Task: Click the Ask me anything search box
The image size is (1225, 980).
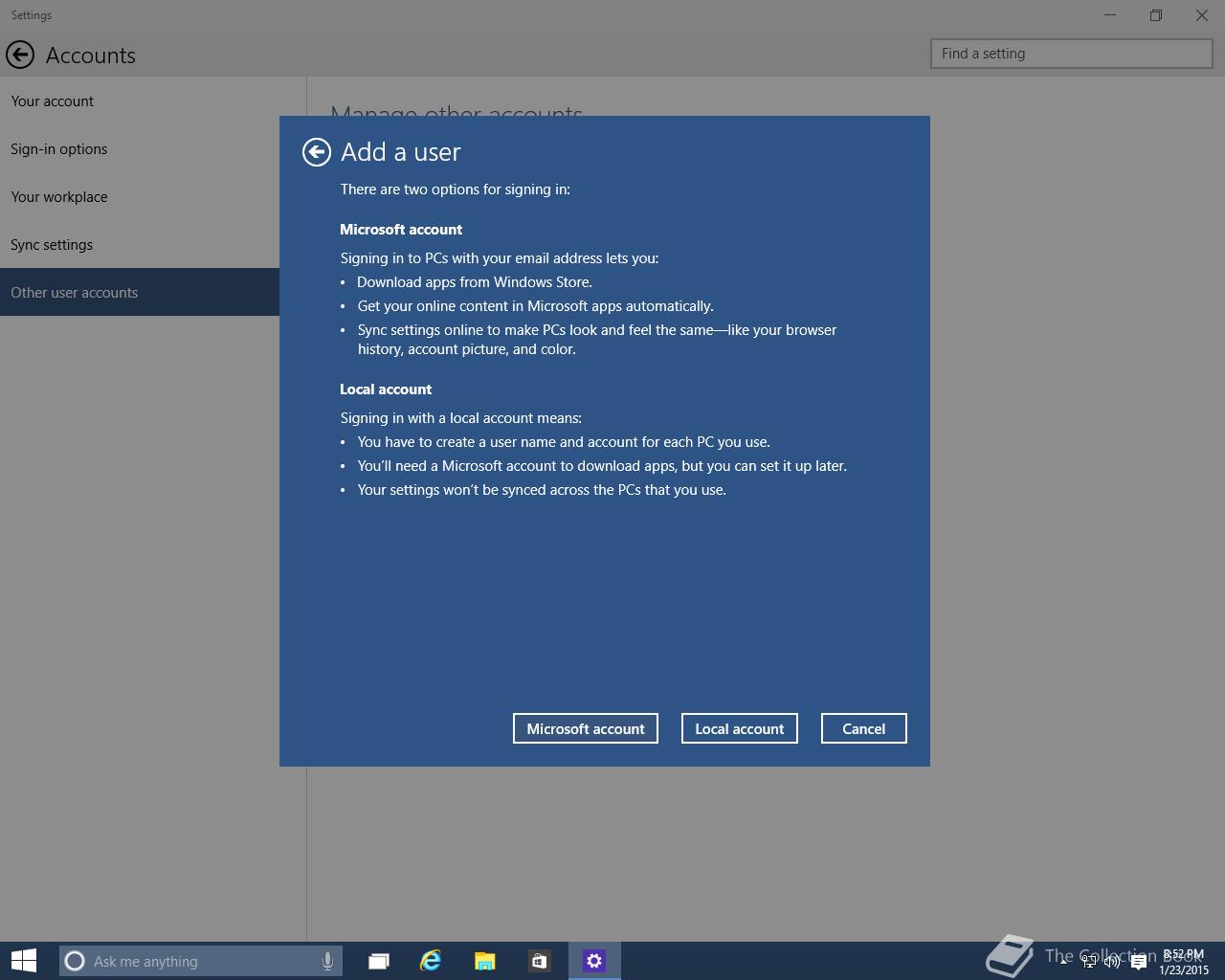Action: click(201, 961)
